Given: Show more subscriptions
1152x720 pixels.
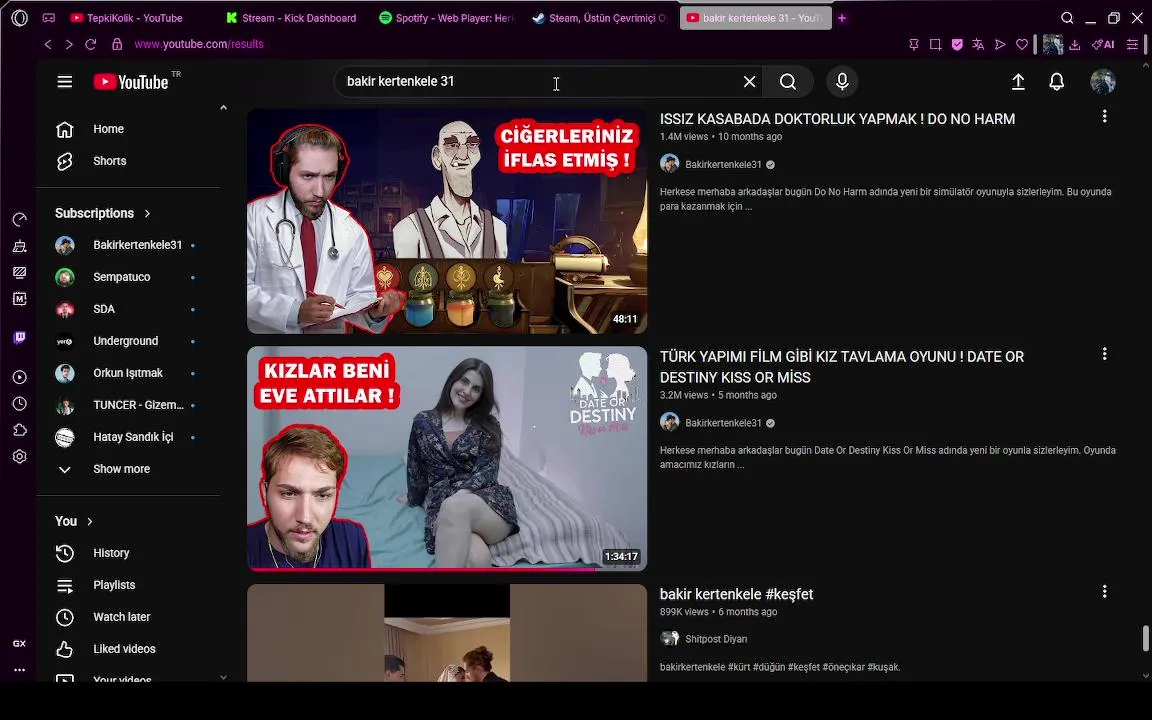Looking at the screenshot, I should pos(121,469).
